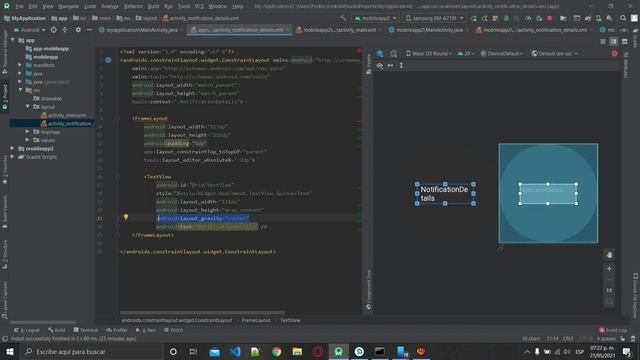
Task: Click the red Stop button in toolbar
Action: click(x=549, y=18)
